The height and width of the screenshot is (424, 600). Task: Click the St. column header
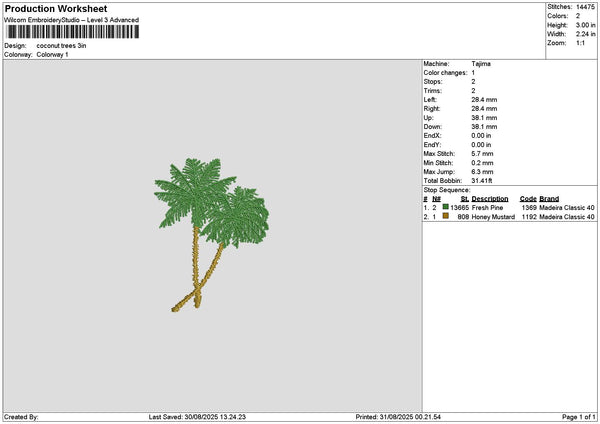click(465, 199)
